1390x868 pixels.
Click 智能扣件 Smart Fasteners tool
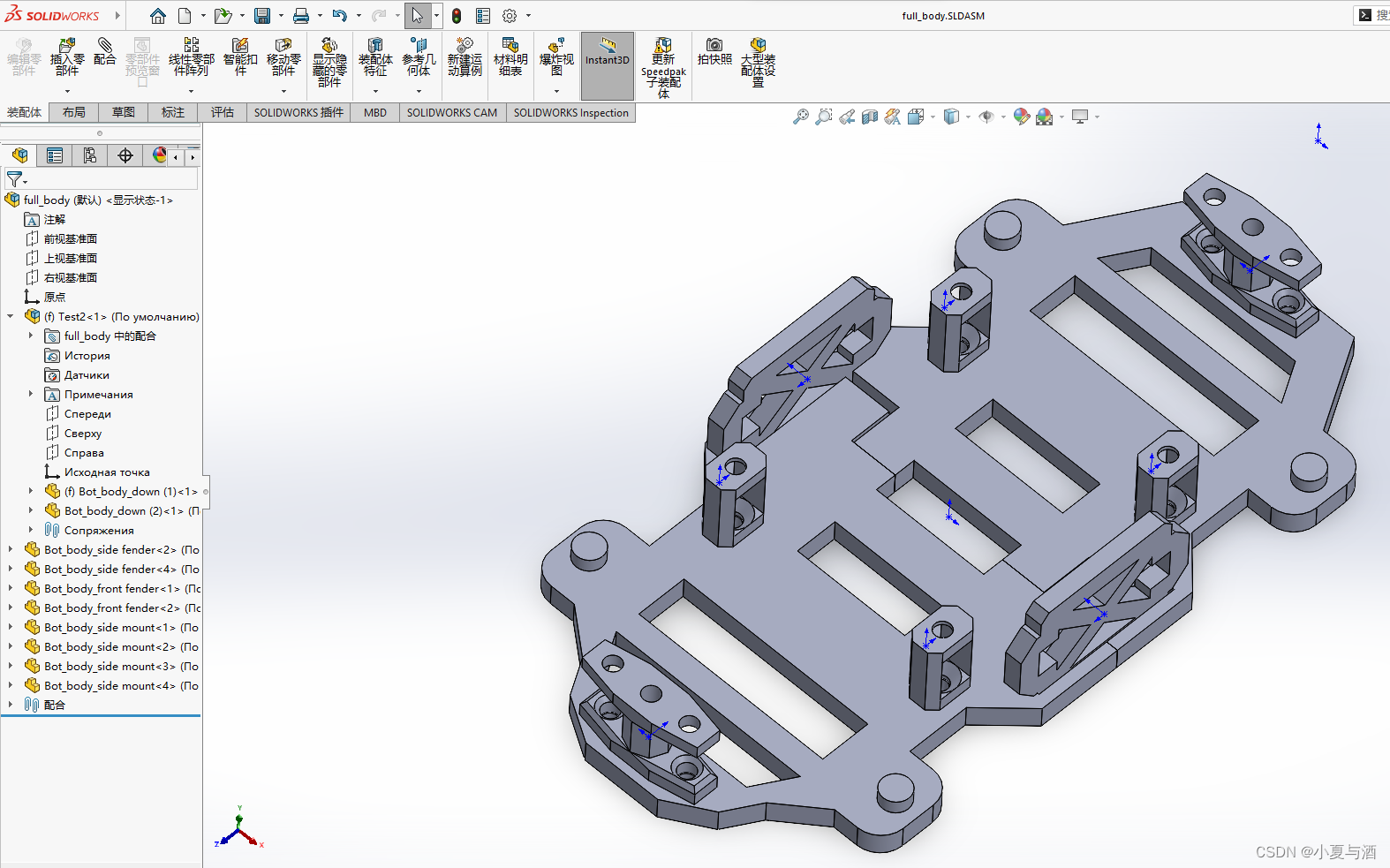coord(240,58)
